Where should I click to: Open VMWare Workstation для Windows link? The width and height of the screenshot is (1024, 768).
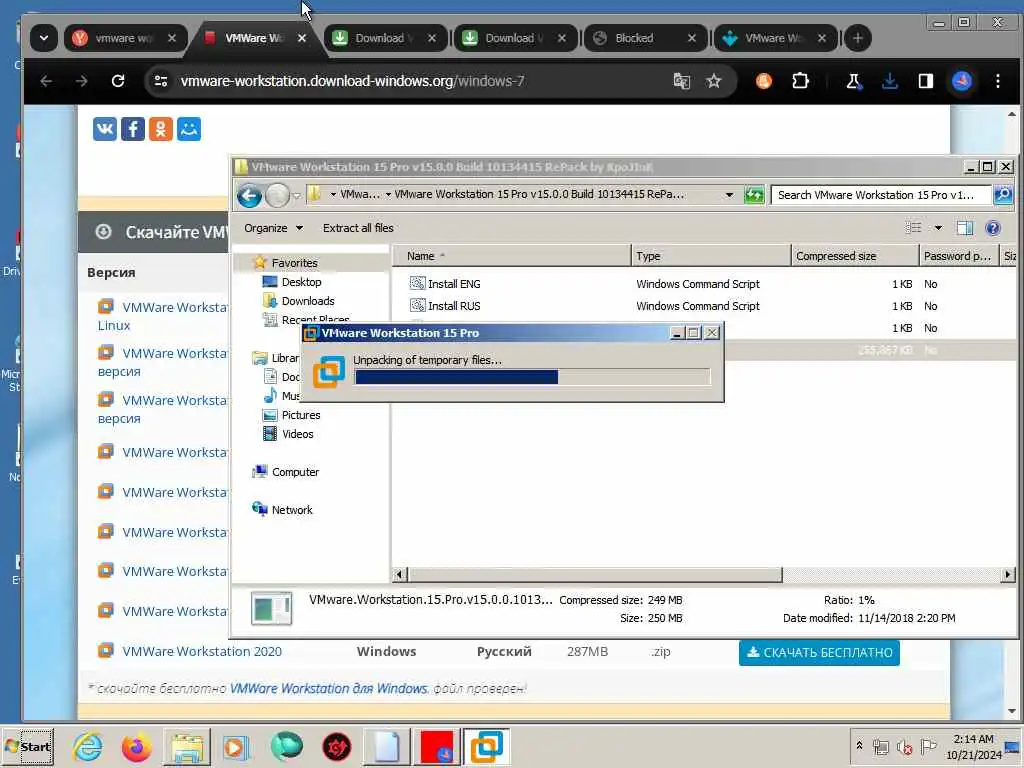(329, 688)
